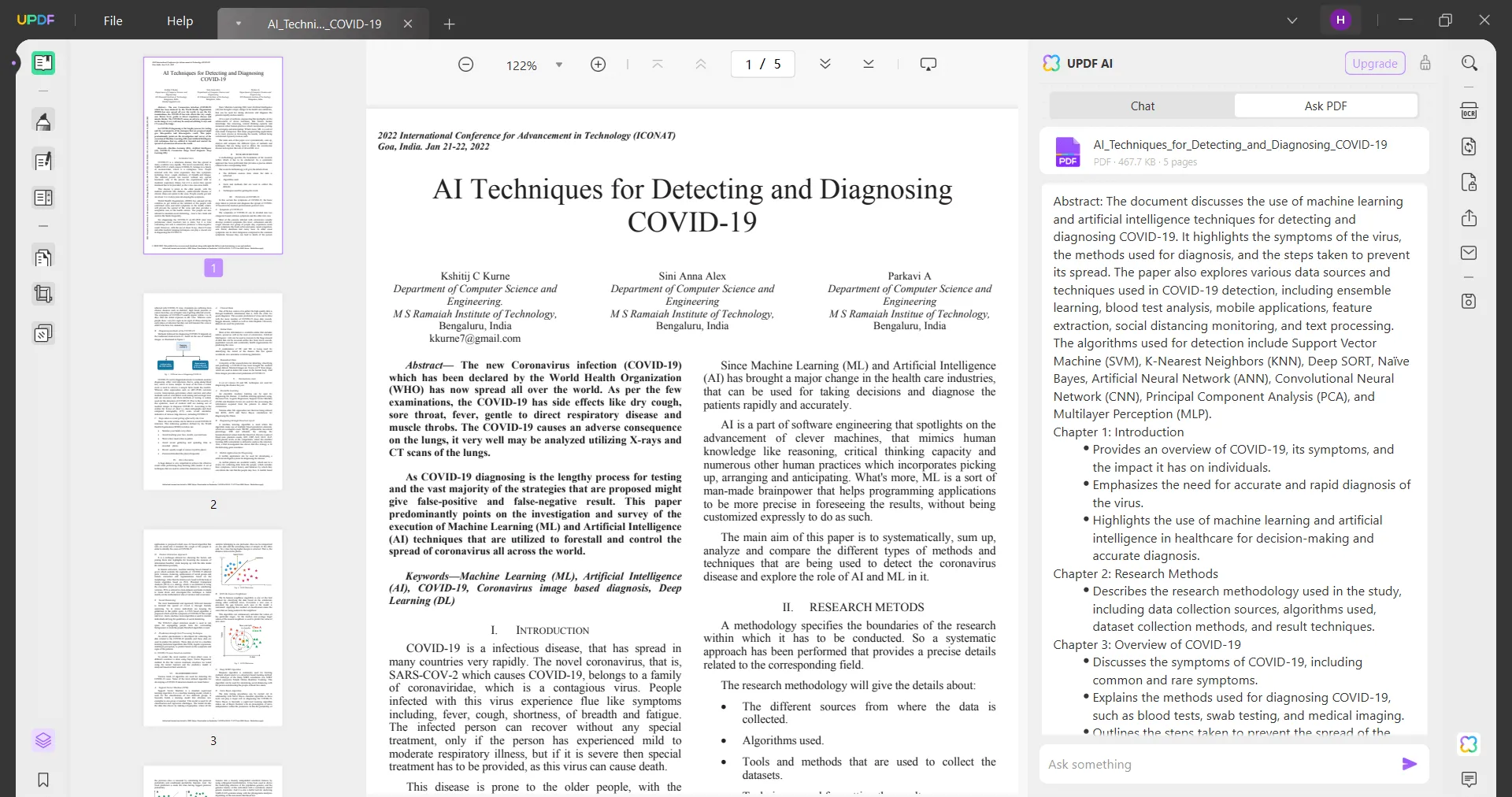The image size is (1512, 797).
Task: Click the page number input field
Action: (762, 65)
